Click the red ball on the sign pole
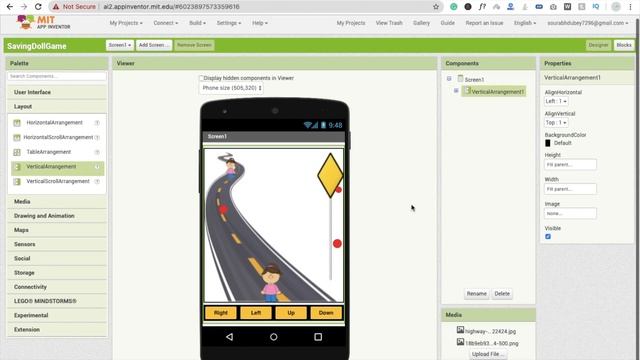640x360 pixels. pos(337,244)
